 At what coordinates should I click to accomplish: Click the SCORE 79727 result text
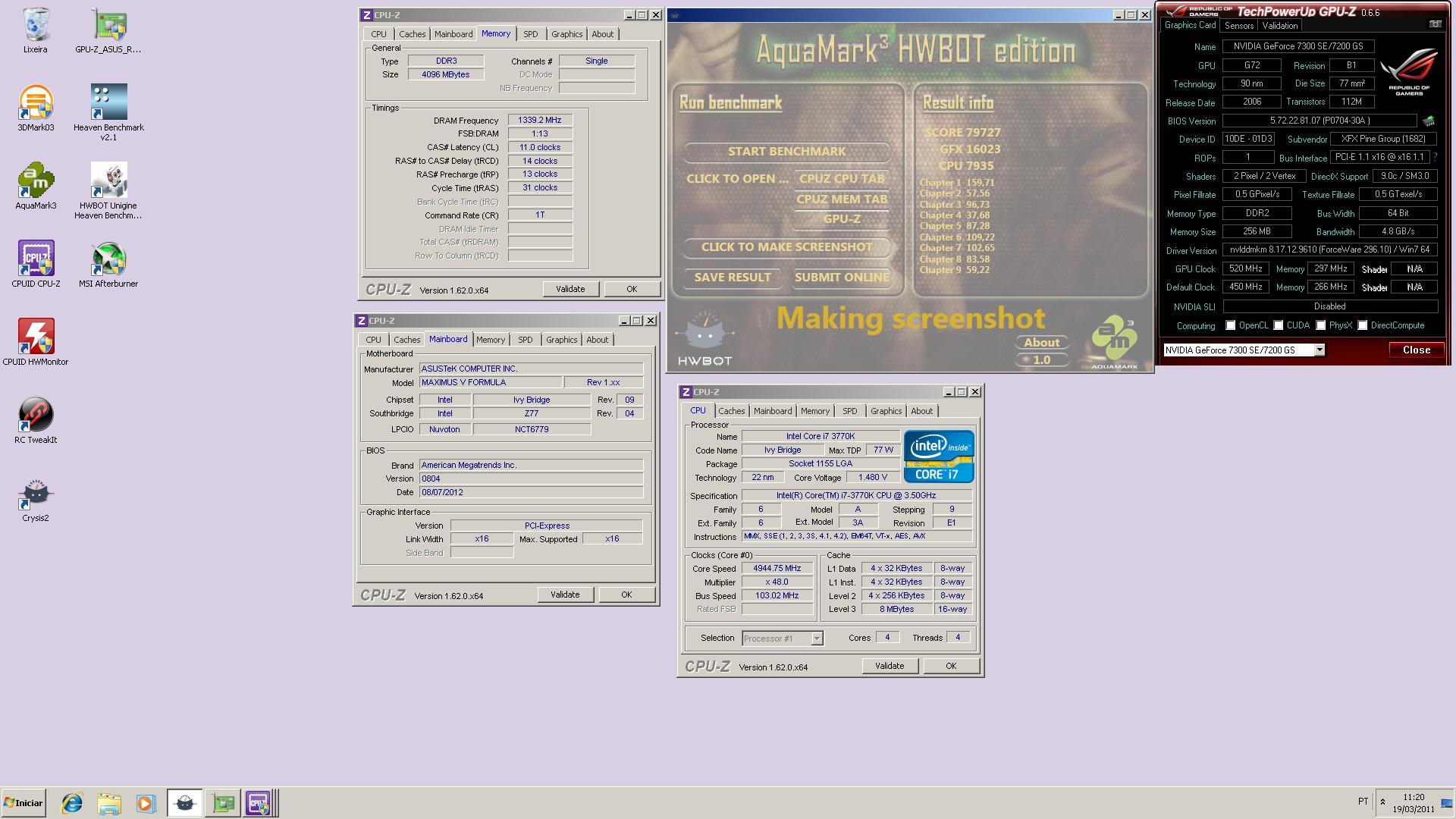[x=962, y=133]
